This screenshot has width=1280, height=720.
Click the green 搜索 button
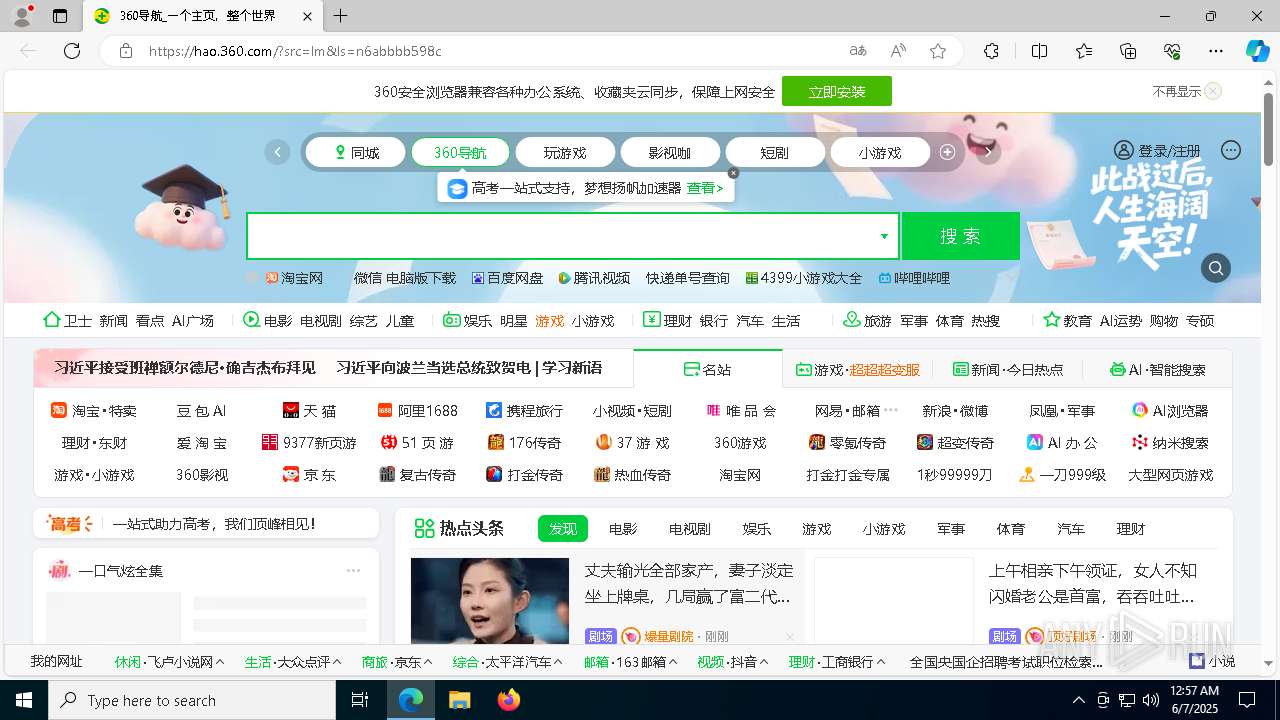[x=960, y=236]
